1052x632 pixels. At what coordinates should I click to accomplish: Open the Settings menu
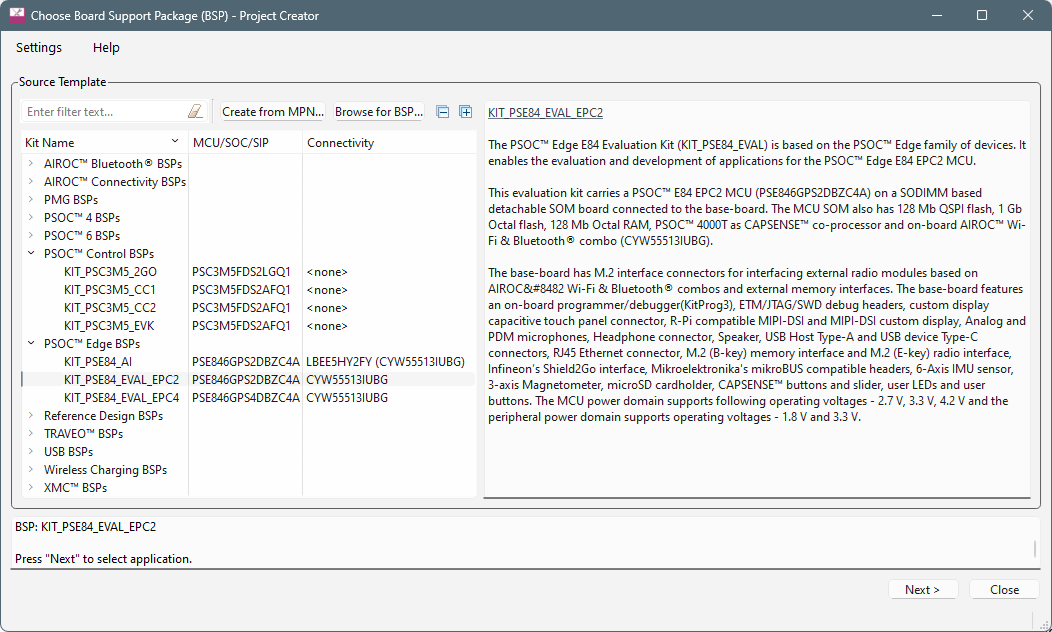point(39,47)
